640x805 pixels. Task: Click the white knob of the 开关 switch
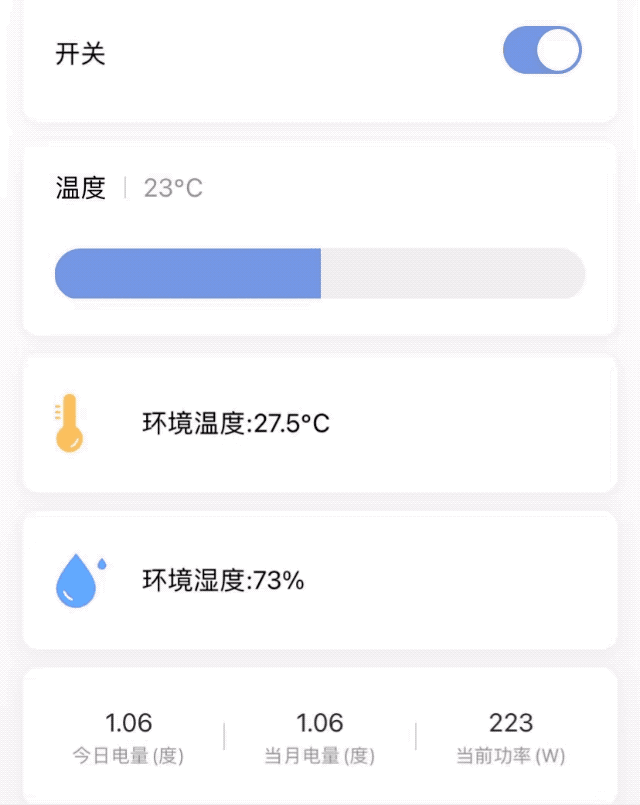coord(559,51)
